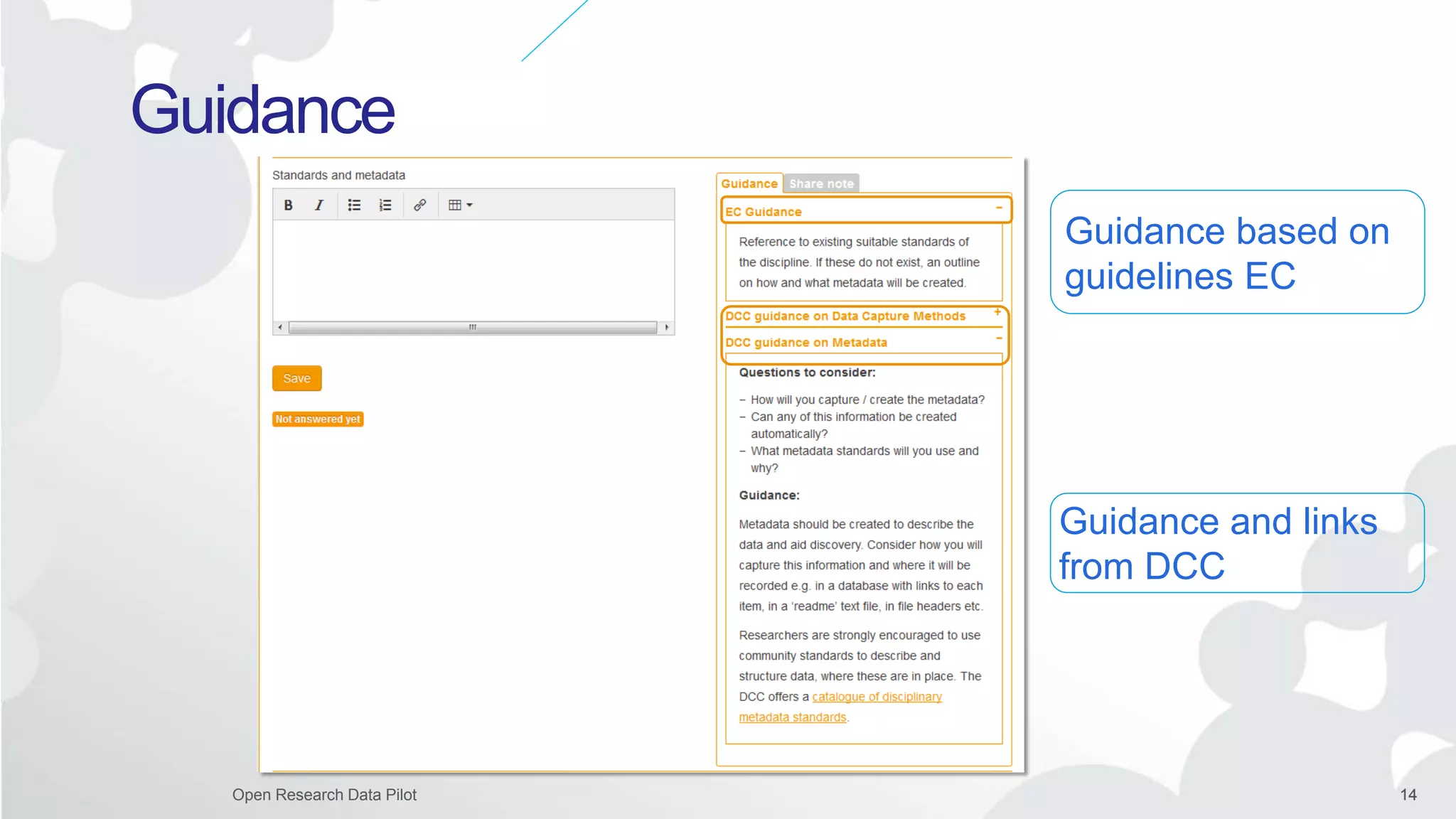Apply italic formatting with the I icon

point(319,205)
